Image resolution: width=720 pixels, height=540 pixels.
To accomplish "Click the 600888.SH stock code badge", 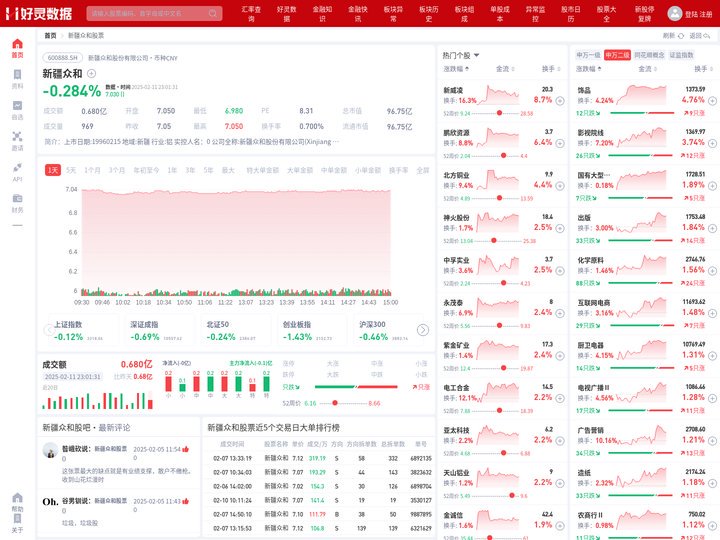I will pyautogui.click(x=62, y=58).
